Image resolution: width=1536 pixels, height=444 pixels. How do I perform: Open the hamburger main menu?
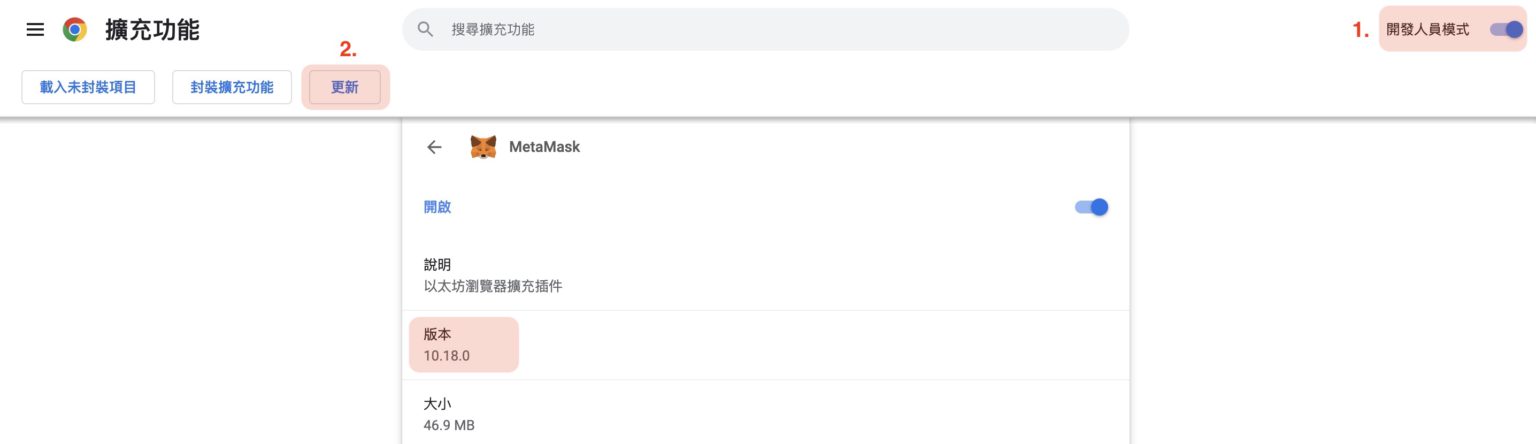point(35,30)
